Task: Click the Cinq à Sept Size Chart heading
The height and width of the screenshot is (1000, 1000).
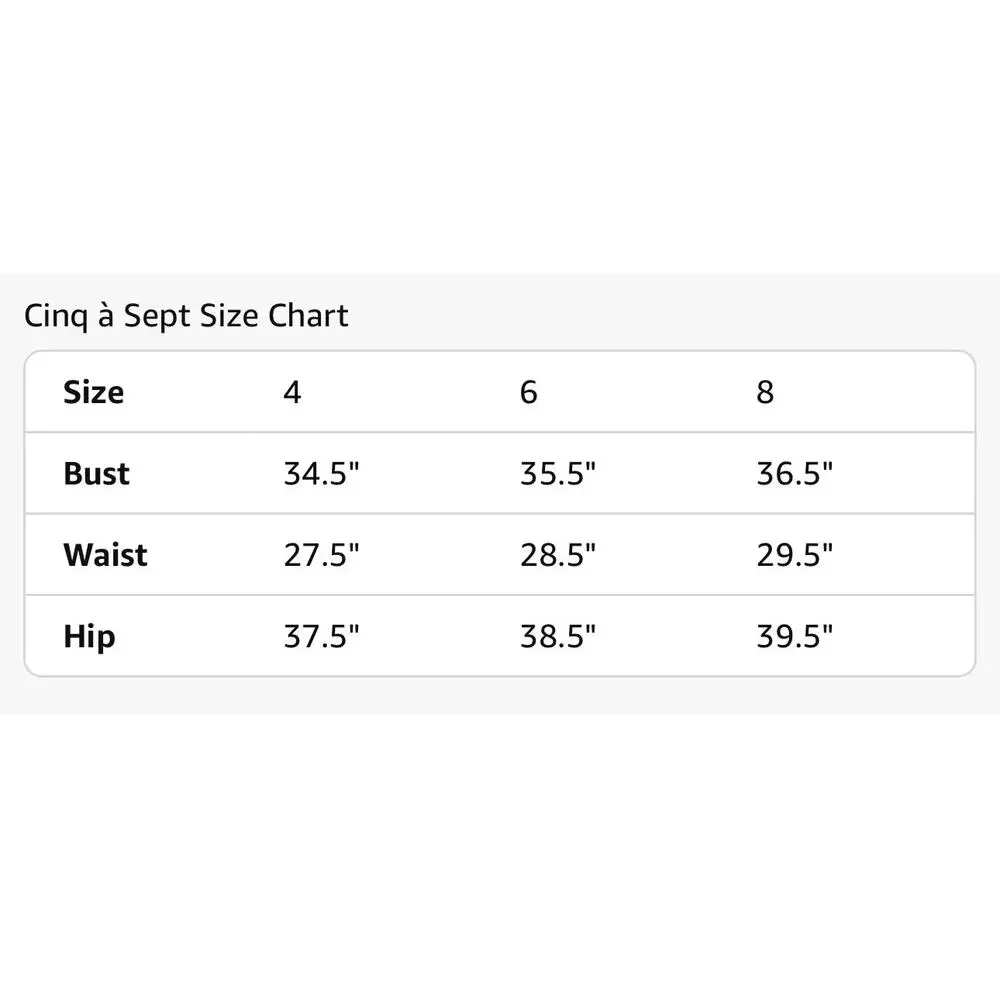Action: point(186,316)
